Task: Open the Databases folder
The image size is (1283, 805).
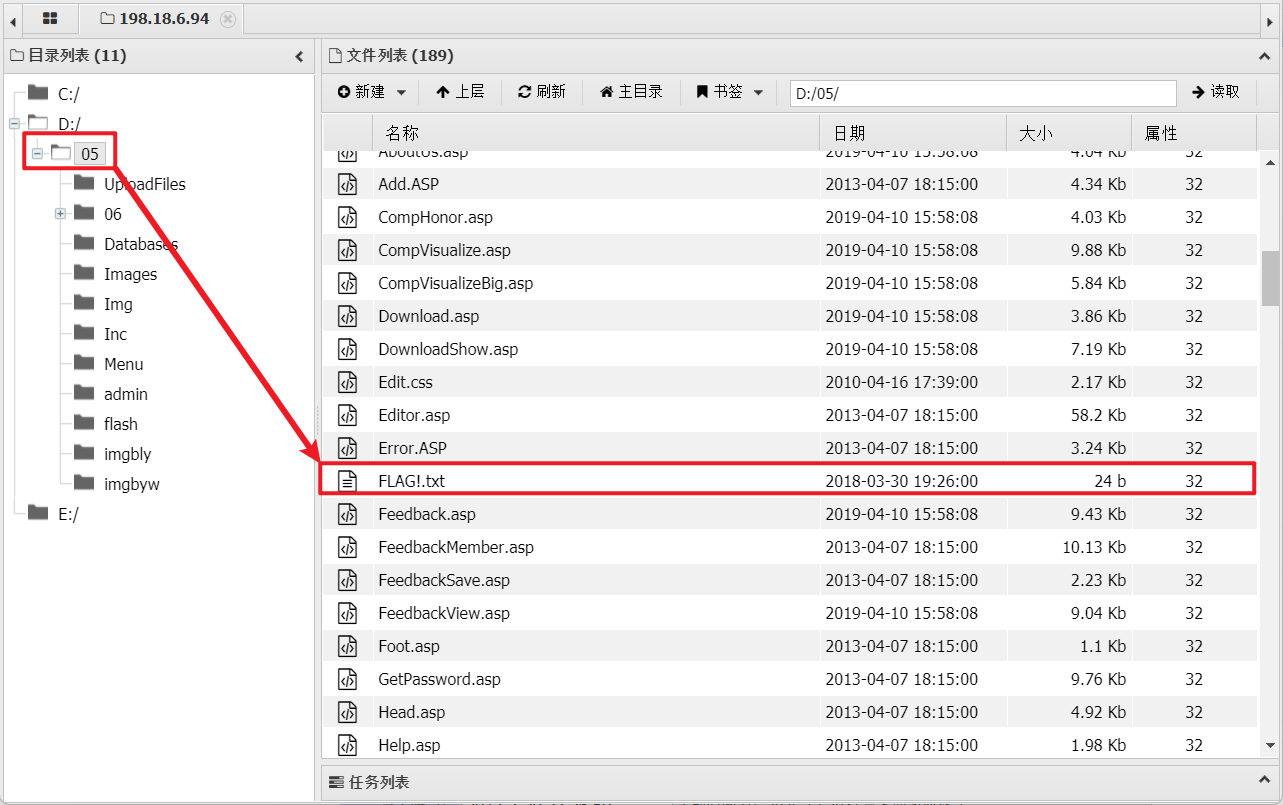Action: click(141, 244)
